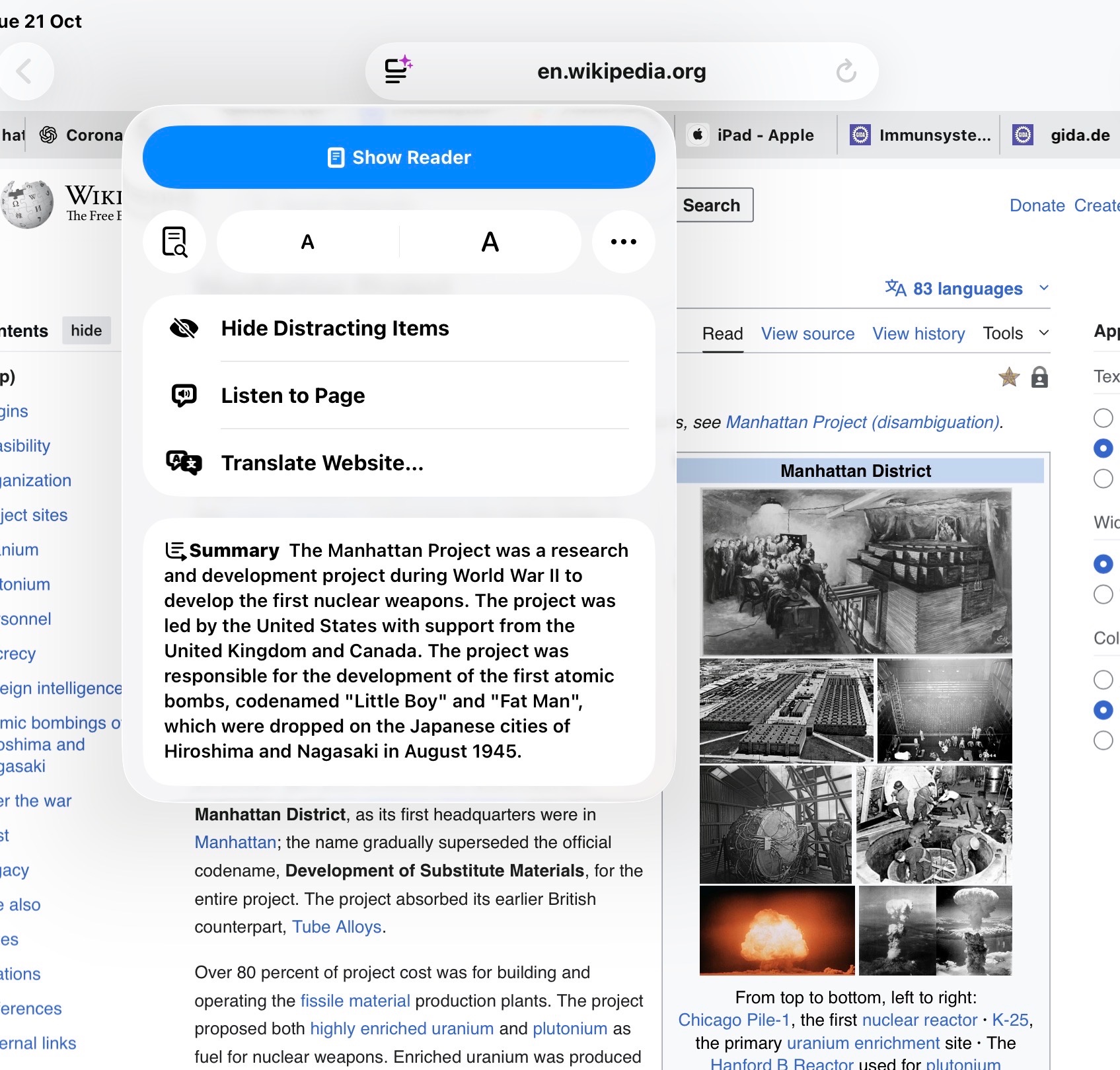
Task: Click the en.wikipedia.org address field
Action: click(622, 71)
